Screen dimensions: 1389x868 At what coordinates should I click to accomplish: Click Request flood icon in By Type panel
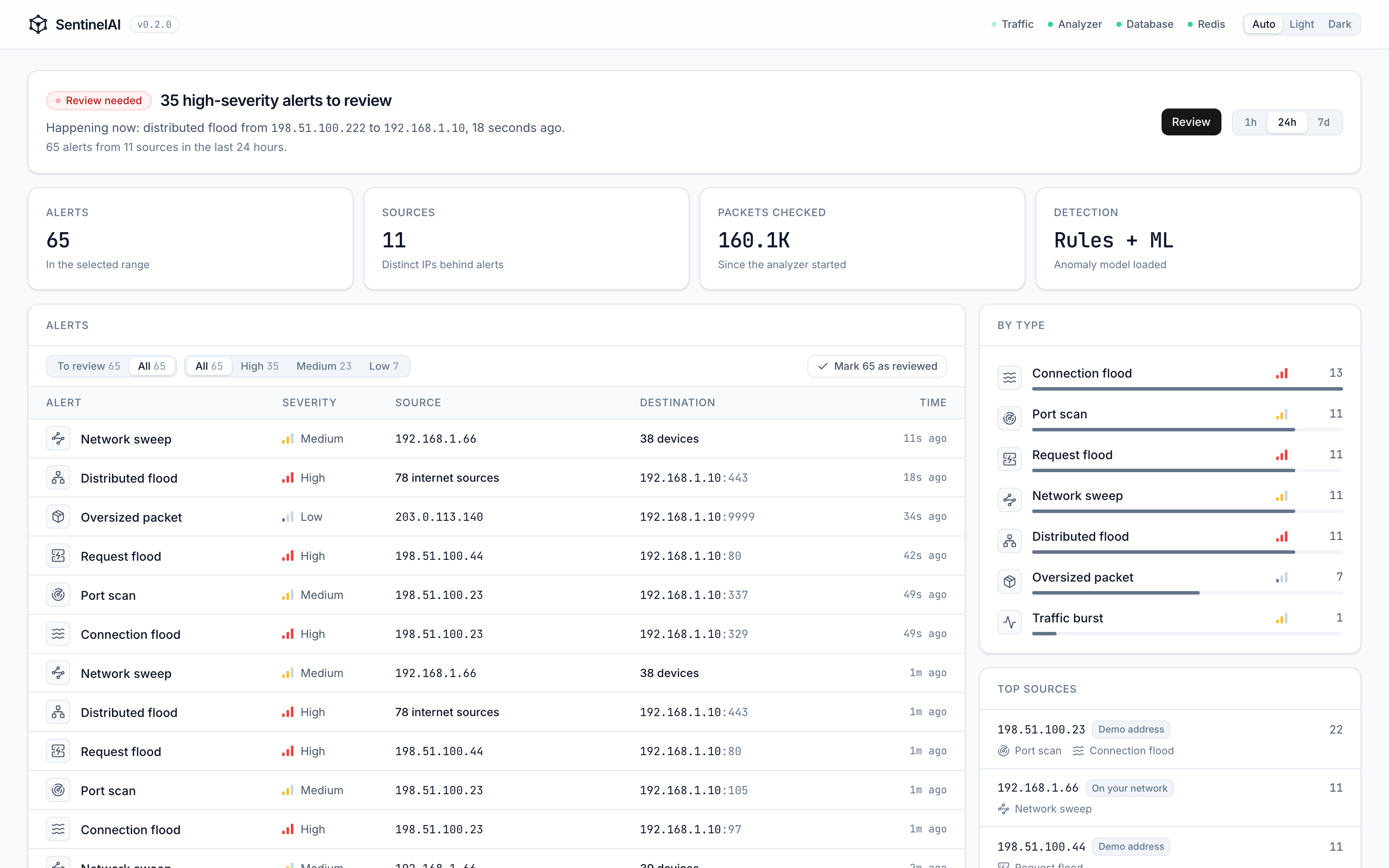click(x=1009, y=459)
